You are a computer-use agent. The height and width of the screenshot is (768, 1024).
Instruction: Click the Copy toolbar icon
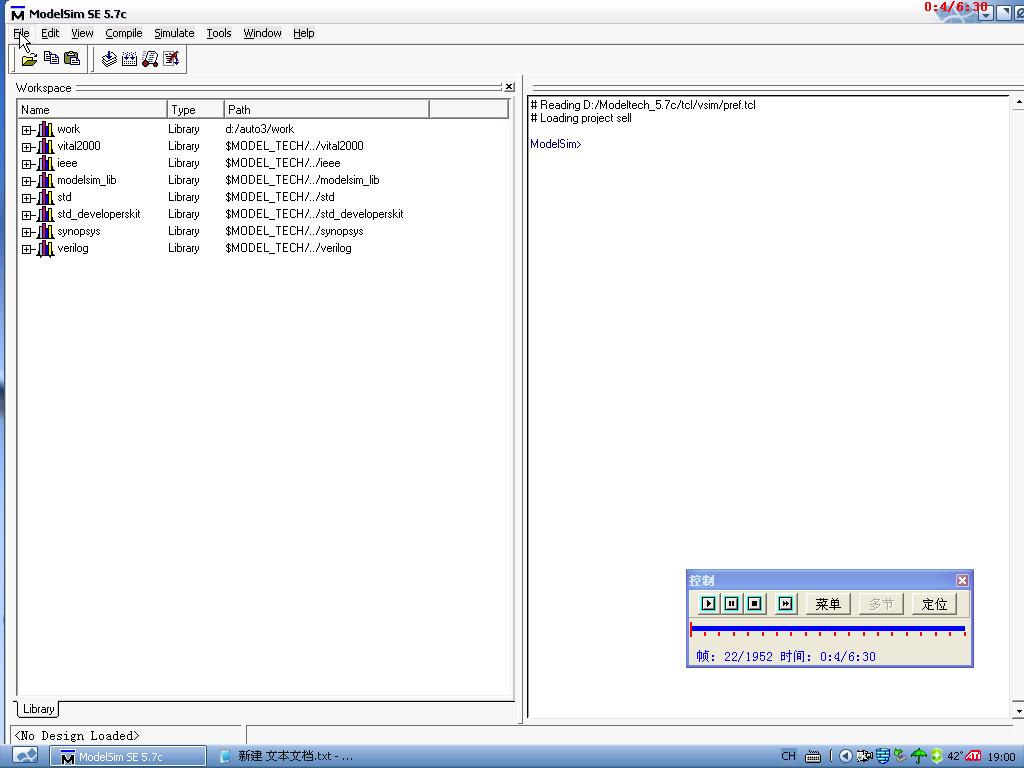(51, 58)
